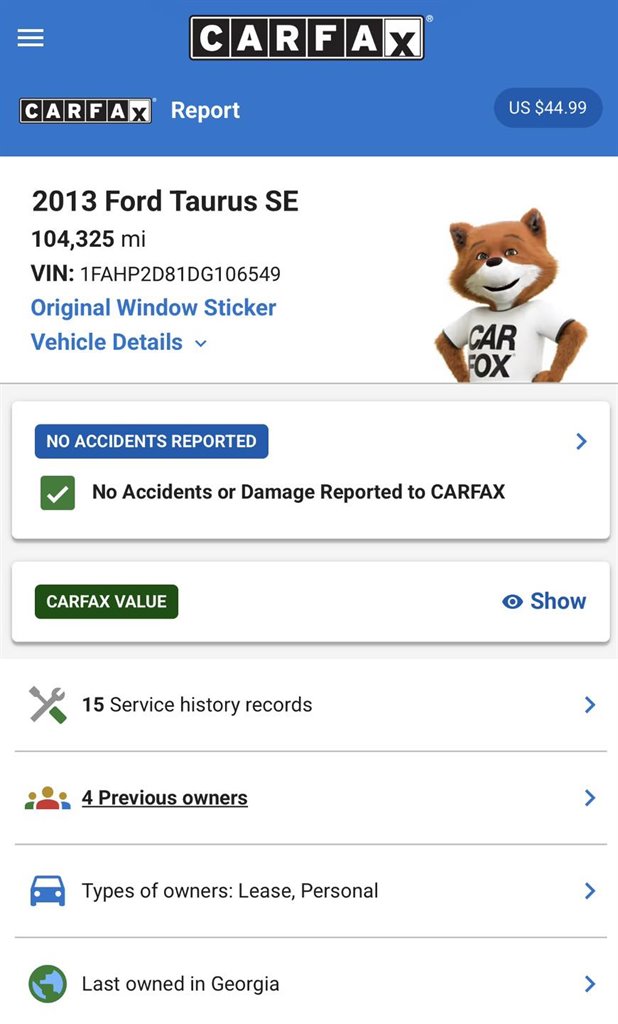The height and width of the screenshot is (1024, 618).
Task: Click the CARFAX VALUE green label
Action: [106, 602]
